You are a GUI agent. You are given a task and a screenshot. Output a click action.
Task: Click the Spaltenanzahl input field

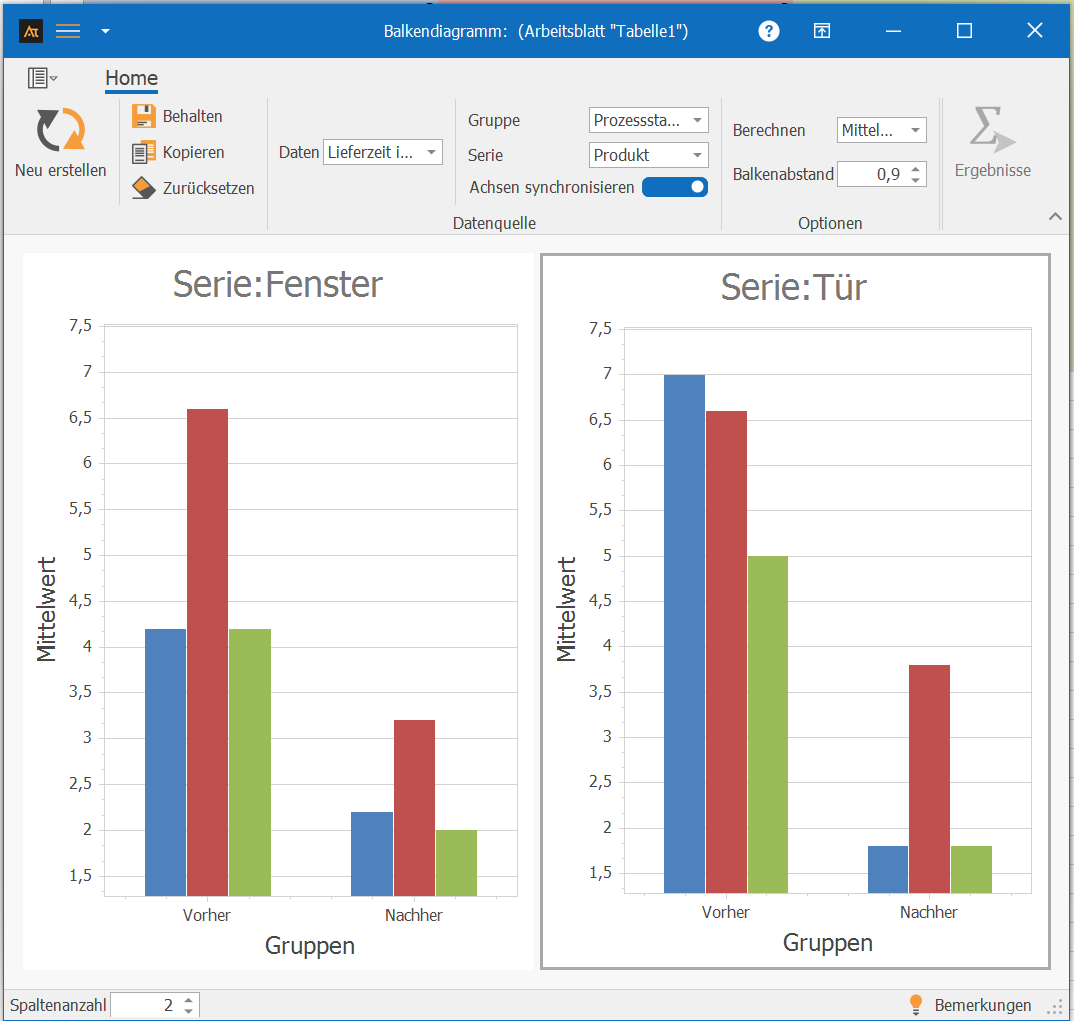pyautogui.click(x=145, y=1005)
